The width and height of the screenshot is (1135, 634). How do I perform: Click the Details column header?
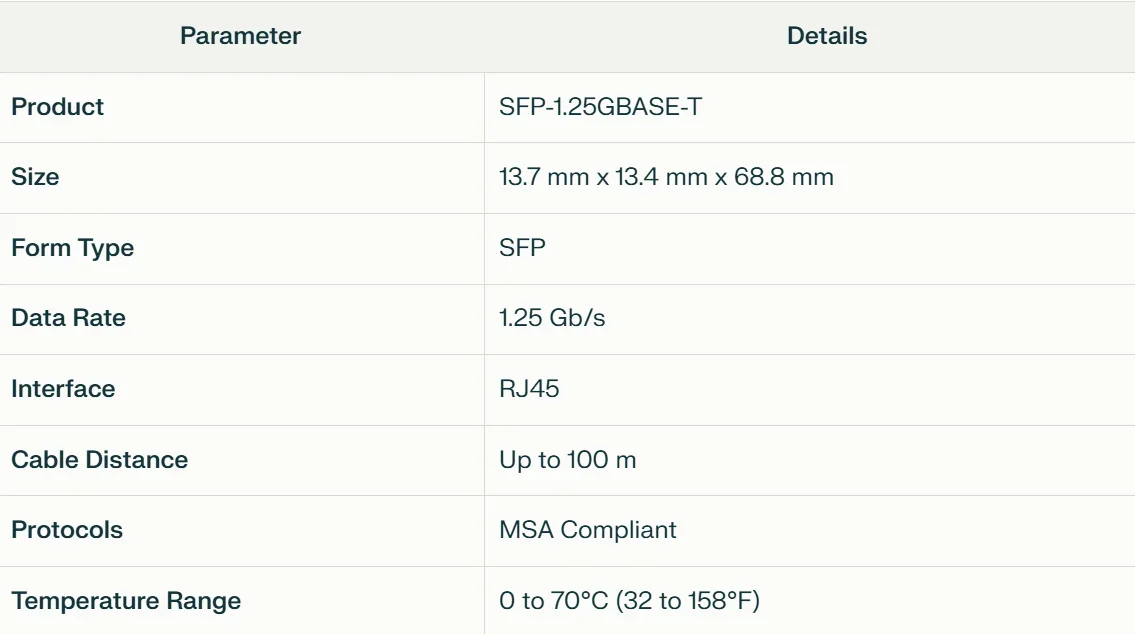coord(827,36)
